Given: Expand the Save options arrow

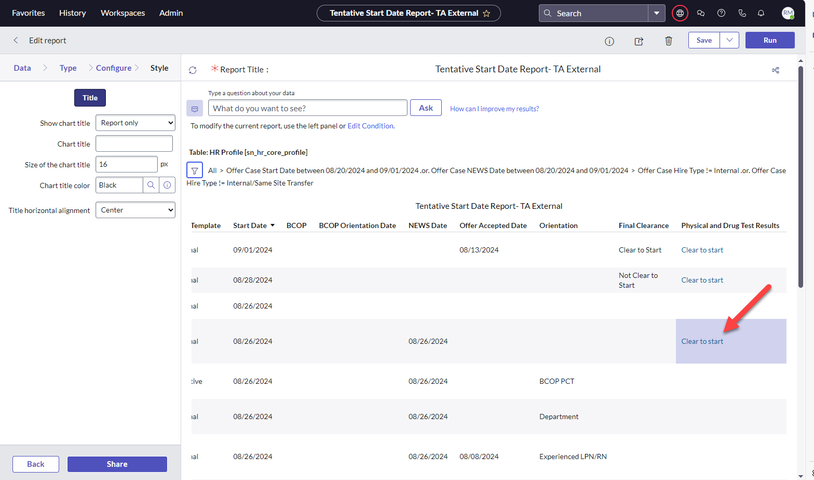Looking at the screenshot, I should click(x=729, y=40).
